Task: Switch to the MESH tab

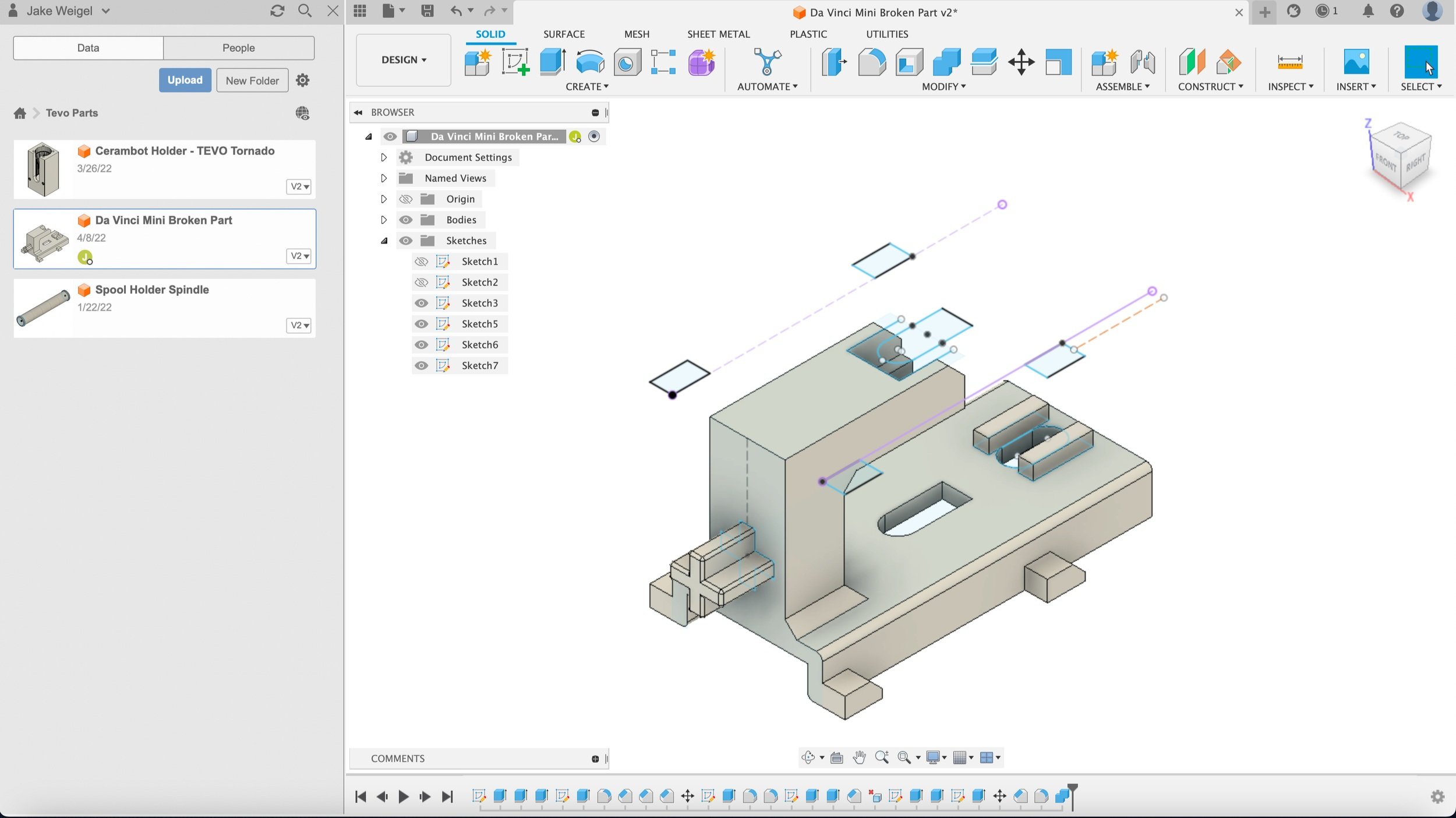Action: click(637, 34)
